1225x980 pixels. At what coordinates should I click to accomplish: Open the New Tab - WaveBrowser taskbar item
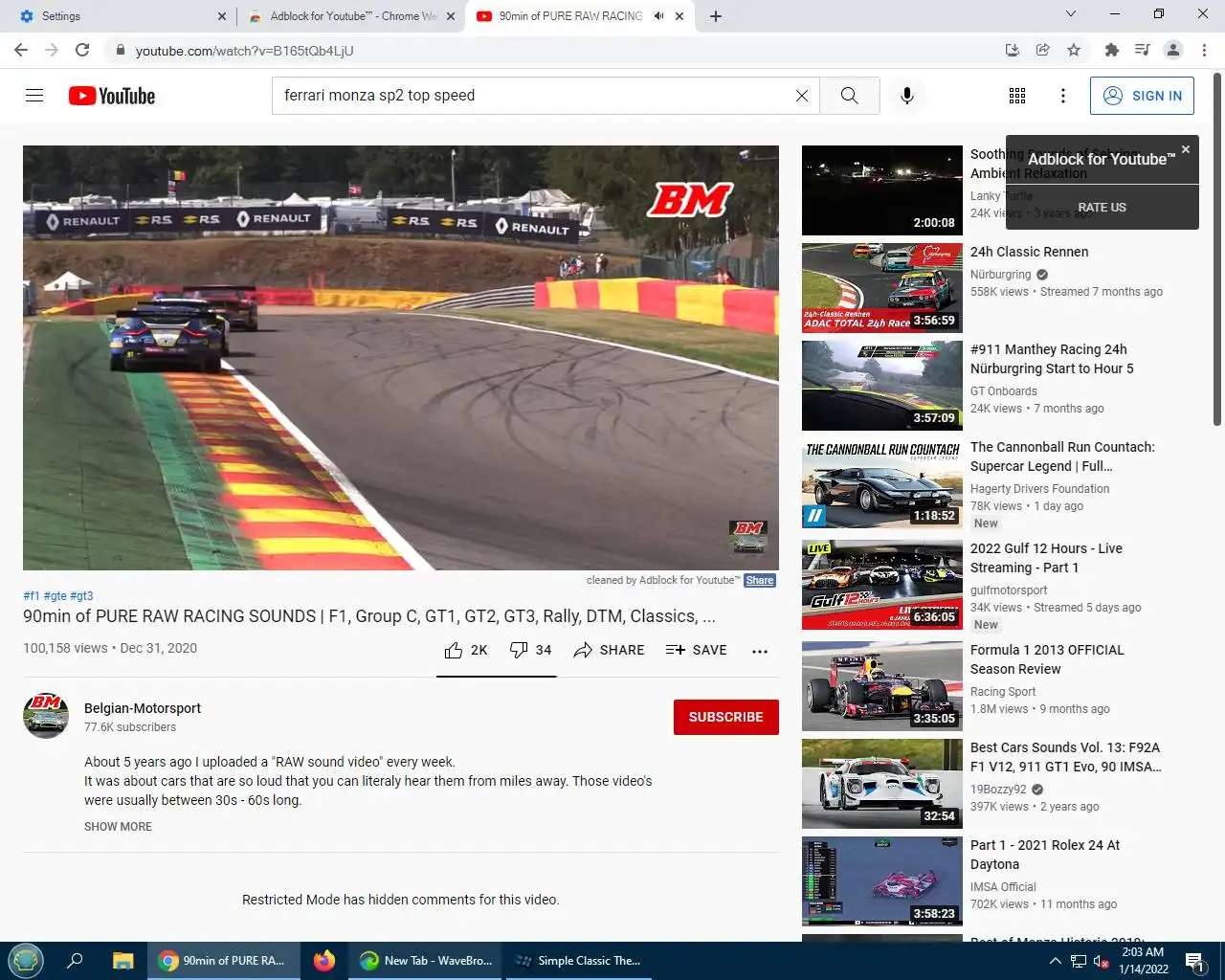(426, 960)
